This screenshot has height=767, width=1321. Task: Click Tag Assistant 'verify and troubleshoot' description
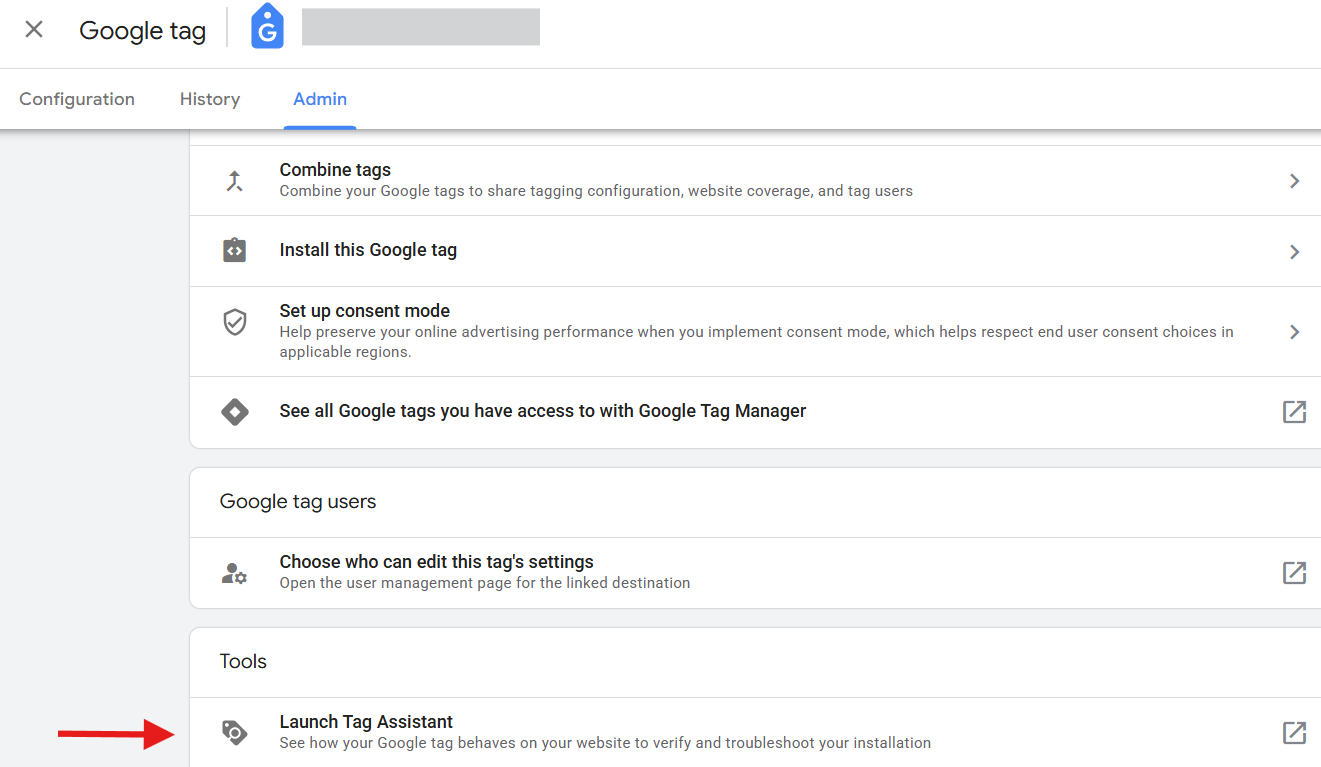[x=605, y=743]
